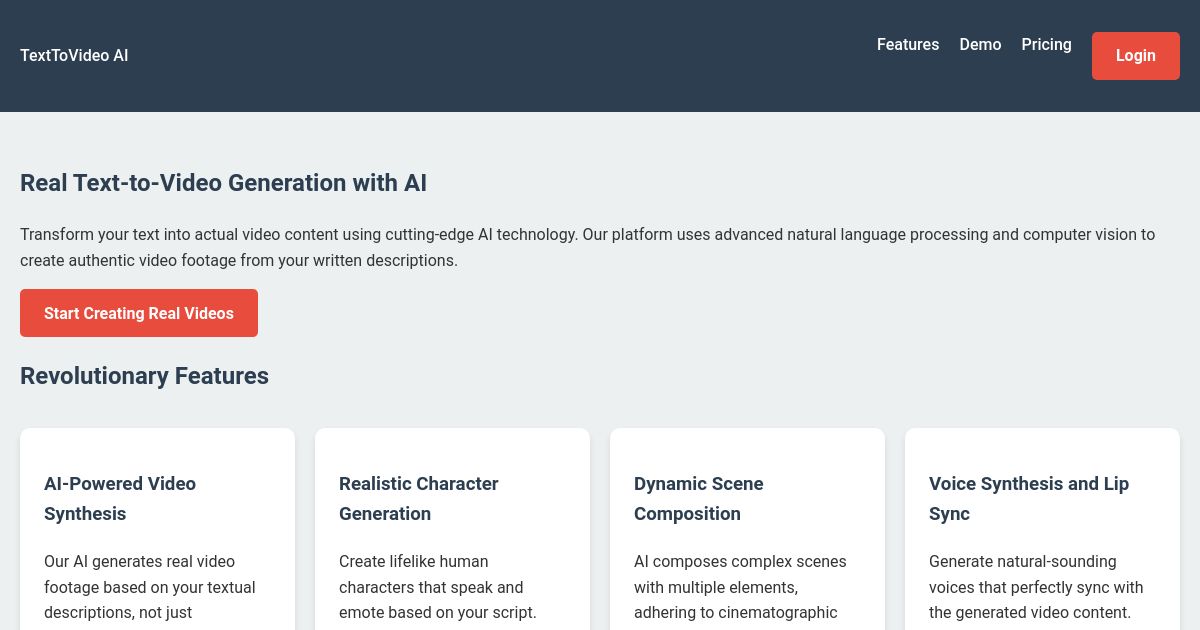Click the hero description paragraph
1200x630 pixels.
coord(588,247)
